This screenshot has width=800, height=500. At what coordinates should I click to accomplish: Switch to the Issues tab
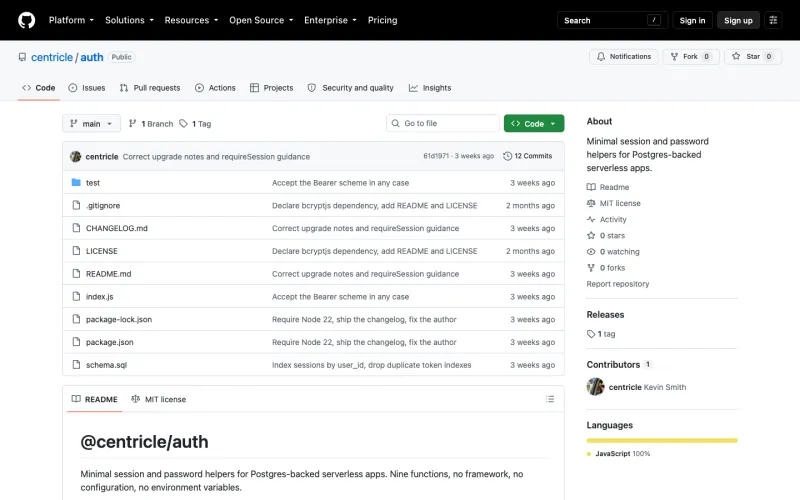tap(87, 88)
